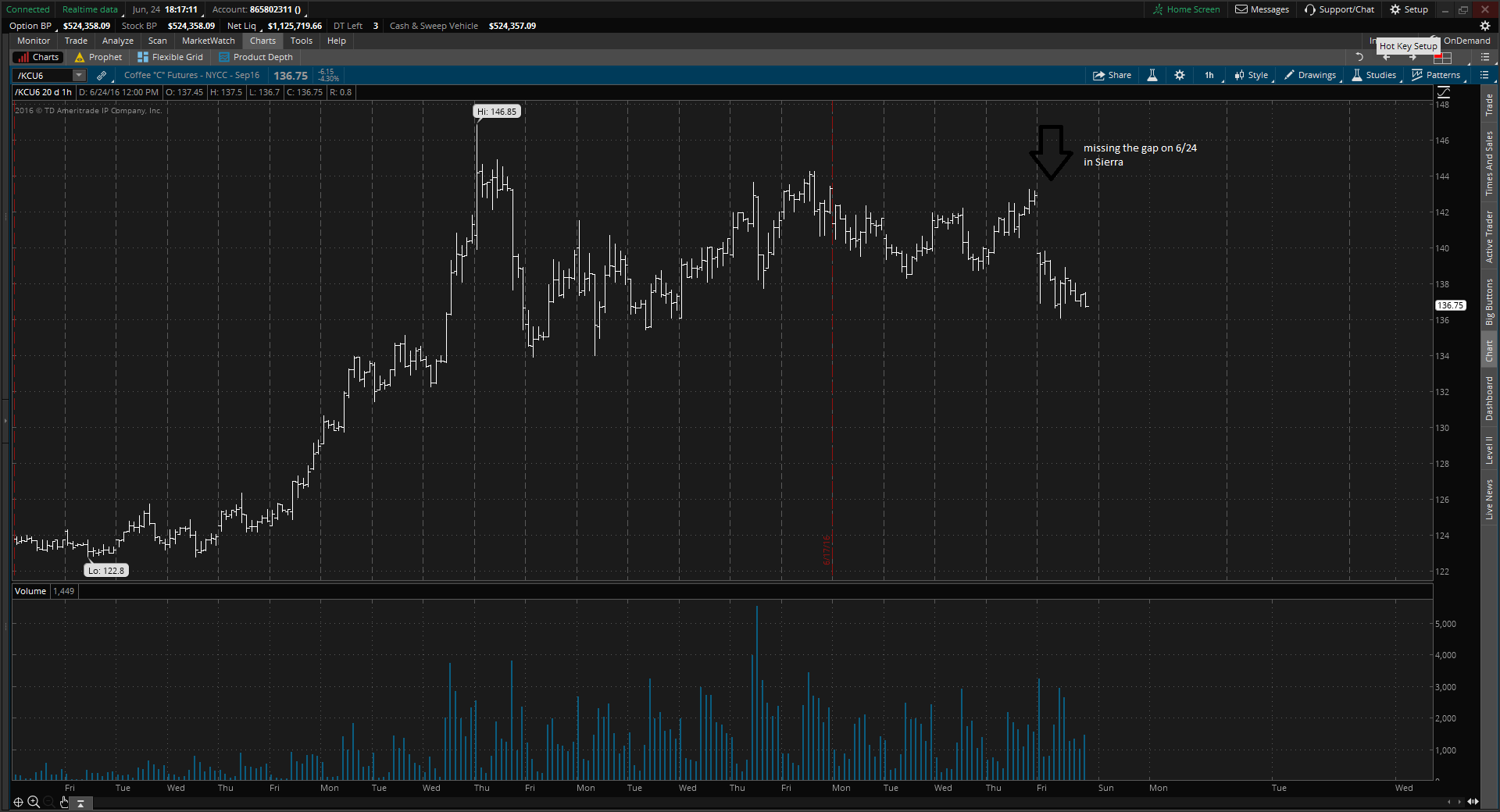
Task: Open Times And Sales side panel
Action: 1490,163
